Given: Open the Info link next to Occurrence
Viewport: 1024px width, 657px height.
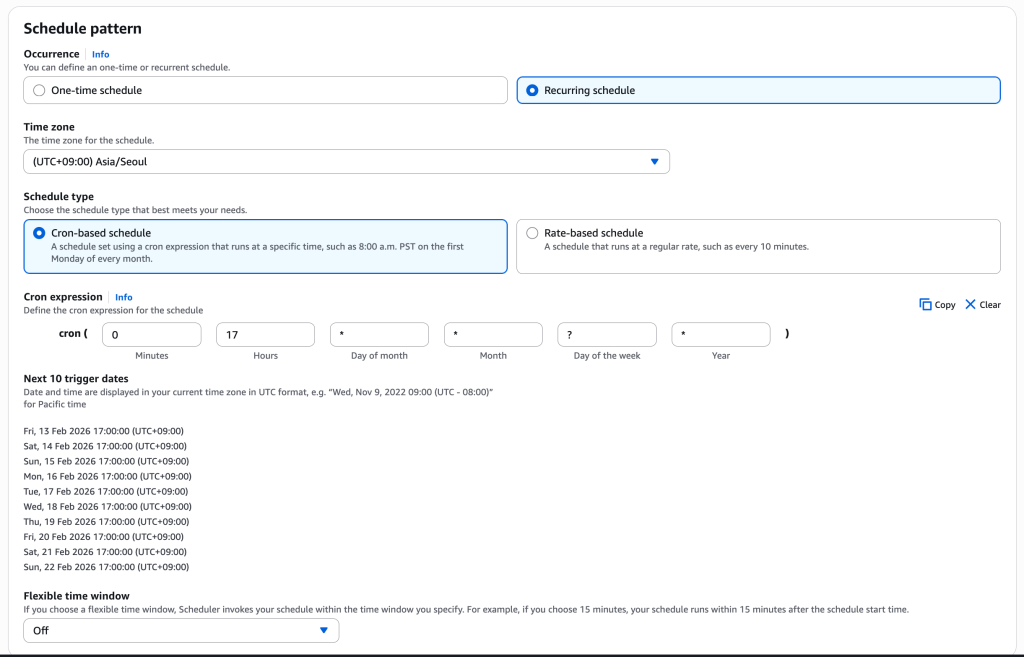Looking at the screenshot, I should (x=101, y=54).
